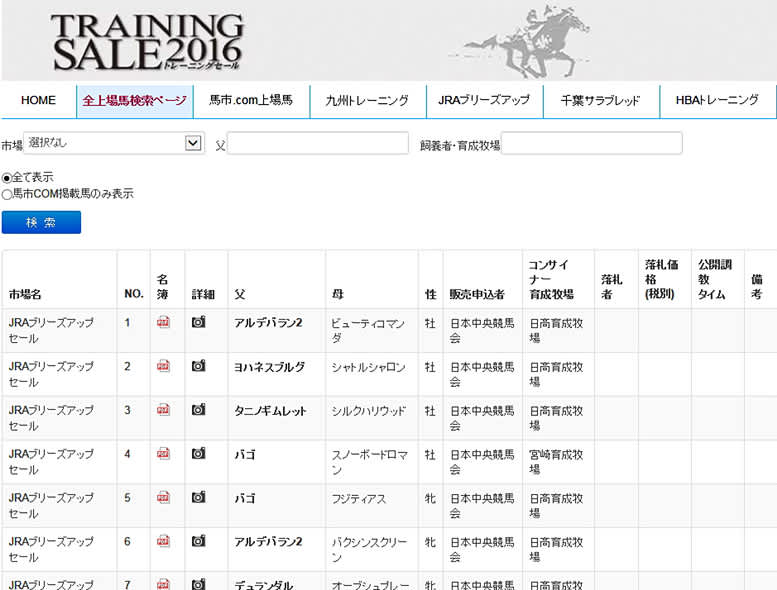Image resolution: width=777 pixels, height=590 pixels.
Task: Open PDF catalog icon for row 4
Action: pos(163,453)
